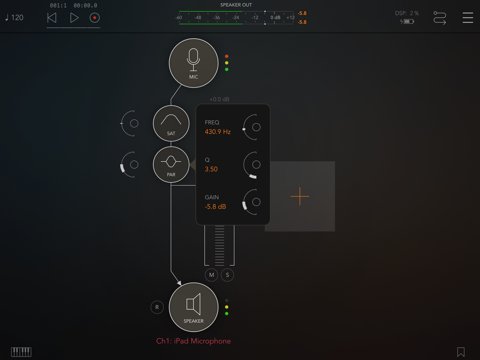The image size is (480, 360).
Task: Open the routing connections icon
Action: point(440,18)
